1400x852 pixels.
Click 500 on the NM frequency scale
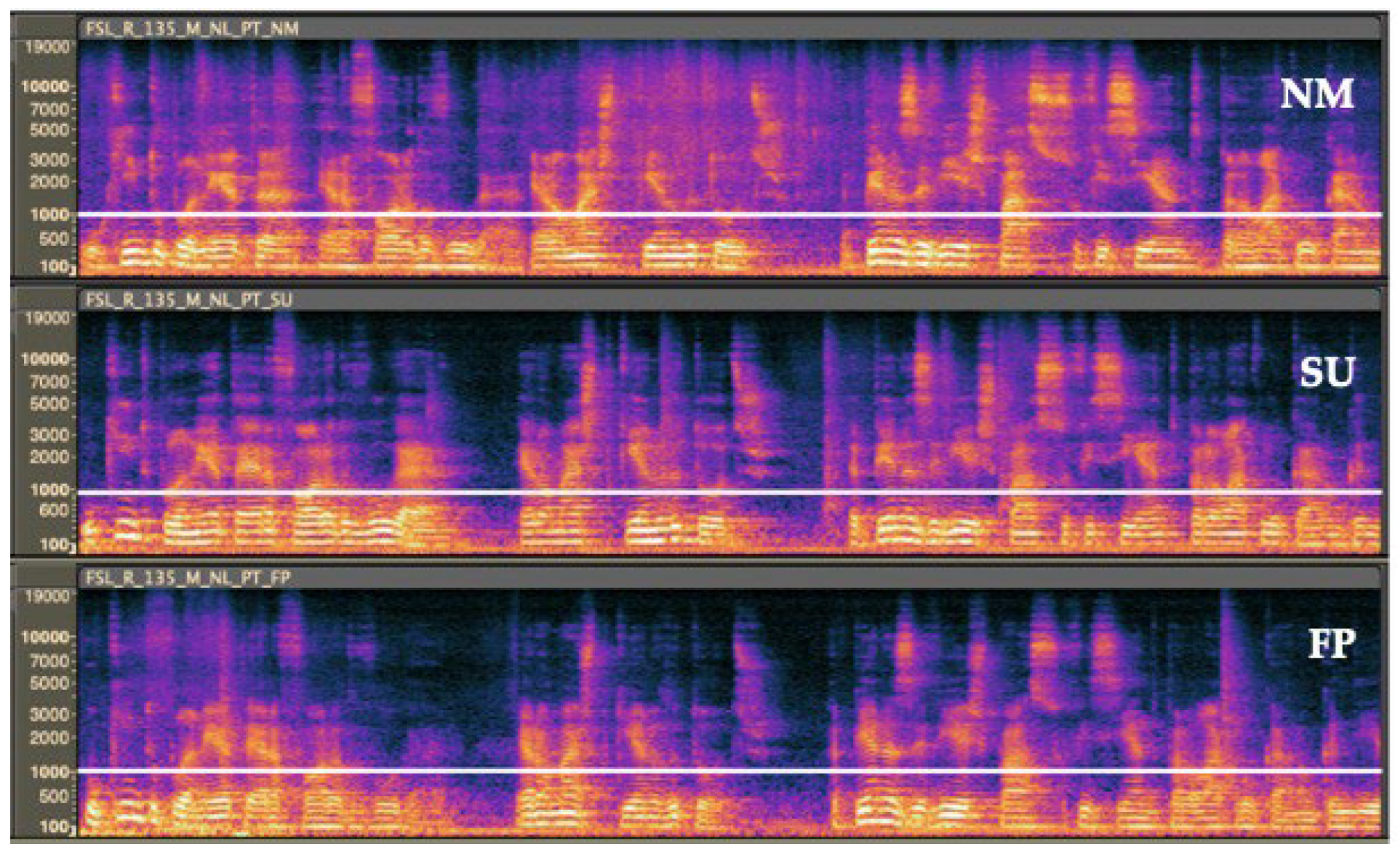coord(56,239)
